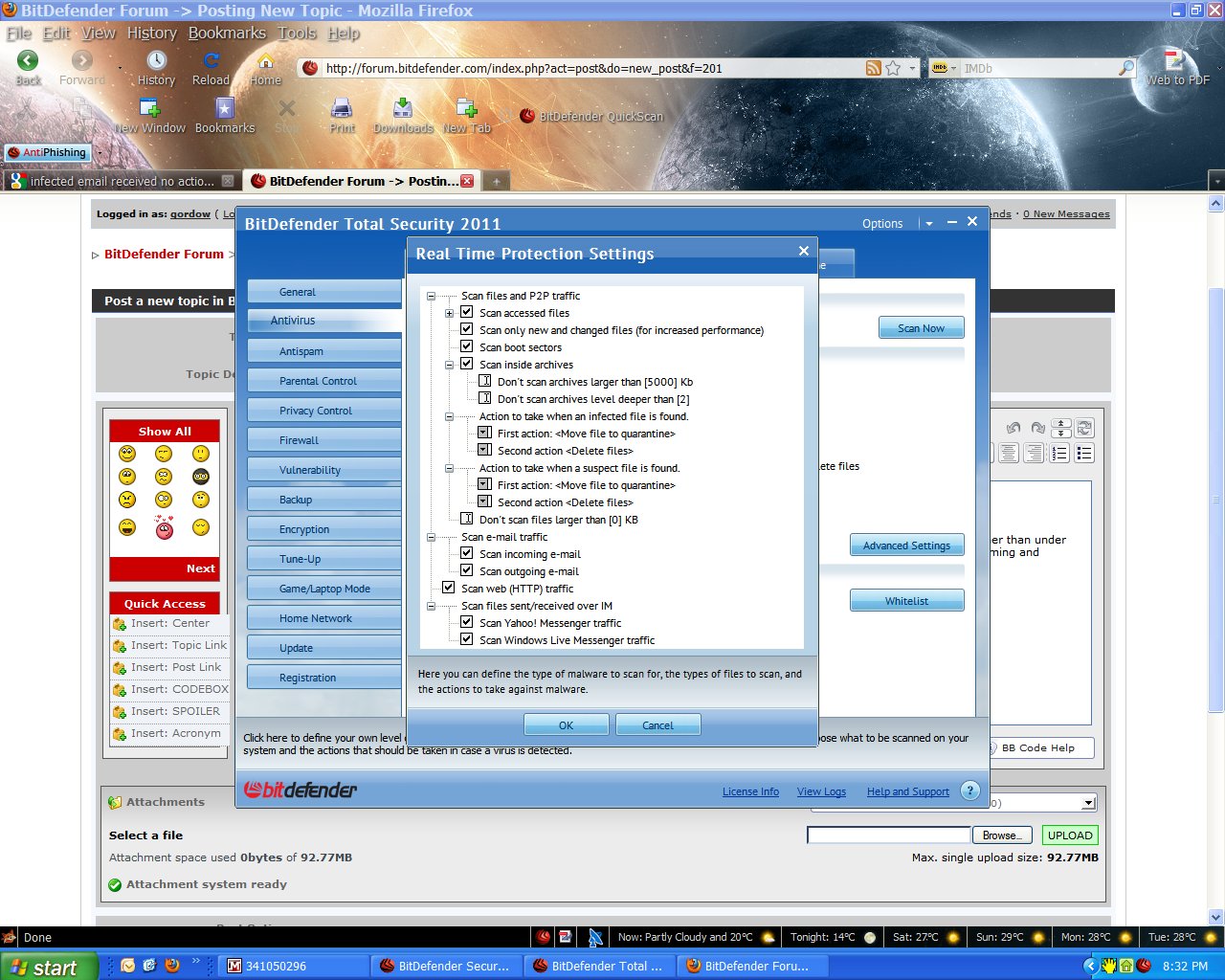This screenshot has width=1225, height=980.
Task: Click the Scan Now button
Action: point(921,327)
